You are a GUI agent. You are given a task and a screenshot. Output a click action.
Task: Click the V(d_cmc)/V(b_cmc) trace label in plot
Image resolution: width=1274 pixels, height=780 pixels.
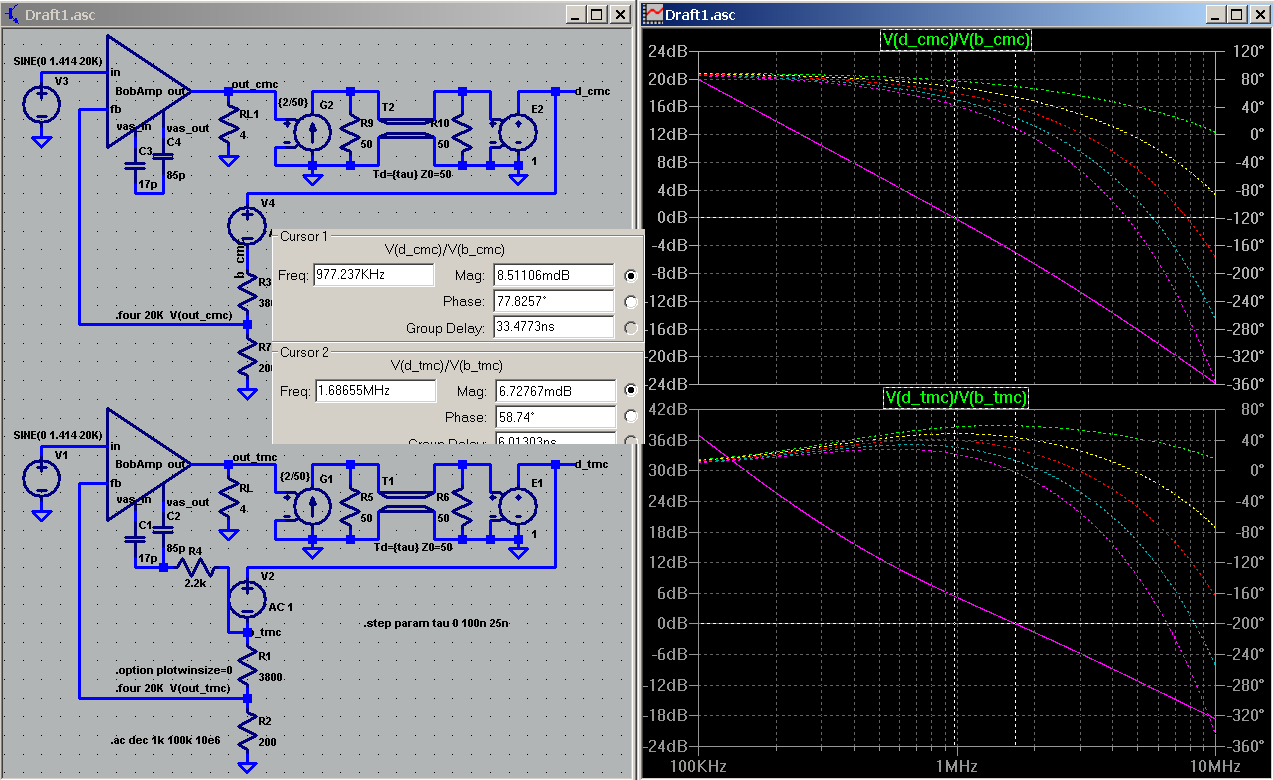point(956,39)
